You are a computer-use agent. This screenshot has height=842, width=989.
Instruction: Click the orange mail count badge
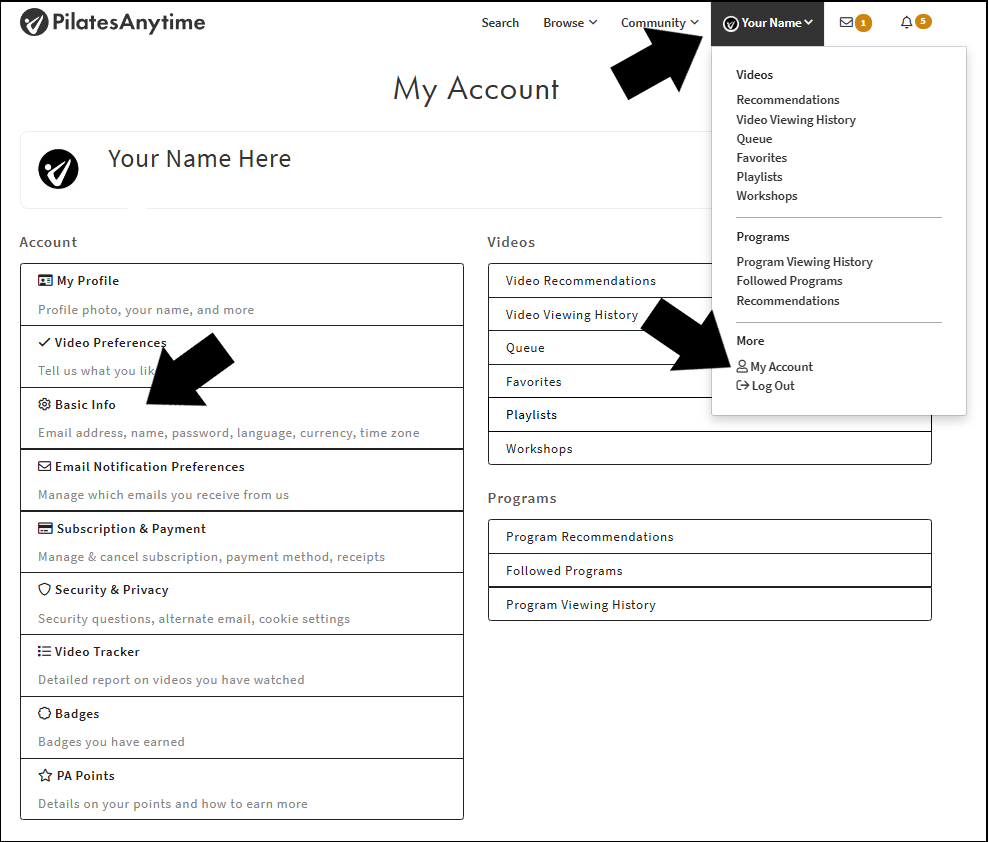pyautogui.click(x=863, y=23)
